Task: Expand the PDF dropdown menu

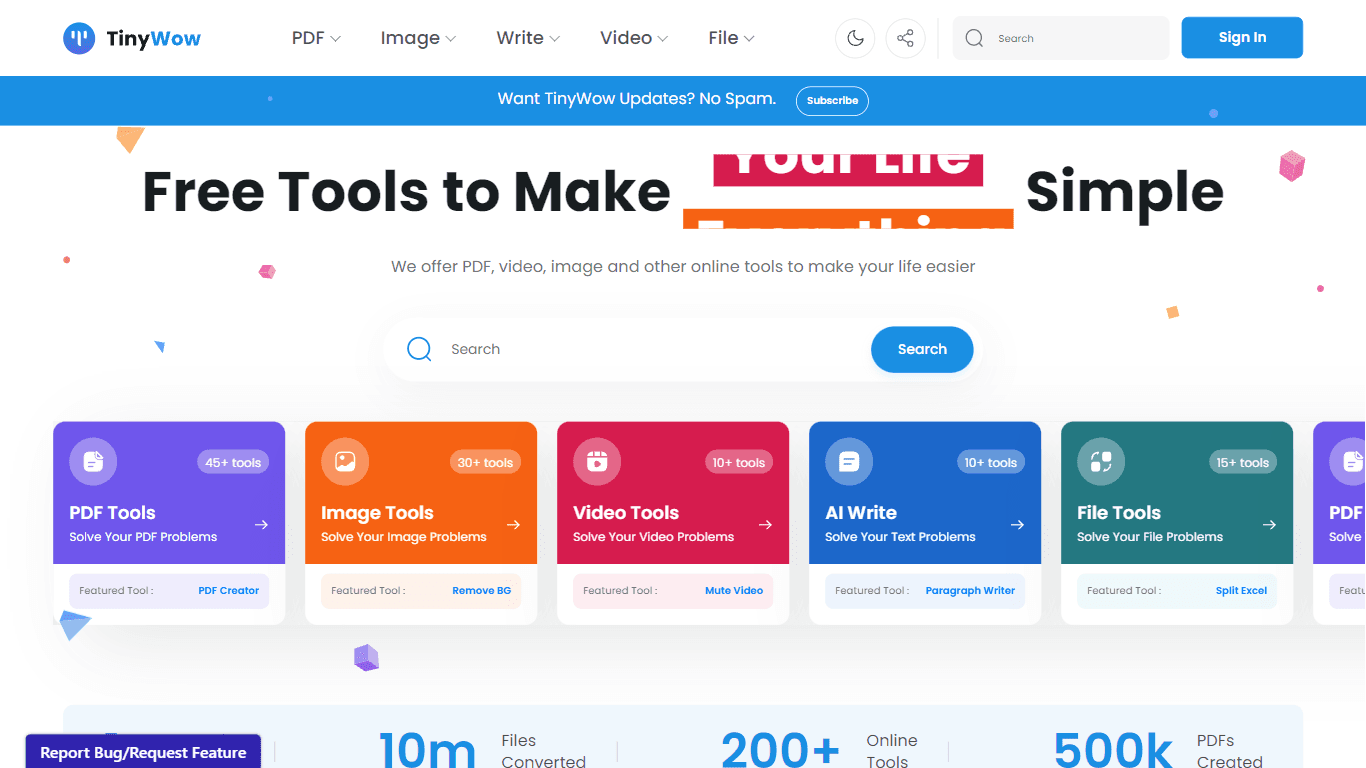Action: (316, 38)
